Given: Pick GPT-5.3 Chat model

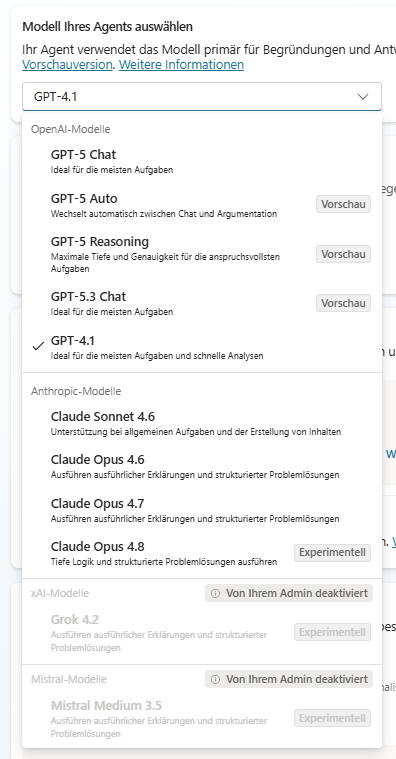Looking at the screenshot, I should [202, 303].
